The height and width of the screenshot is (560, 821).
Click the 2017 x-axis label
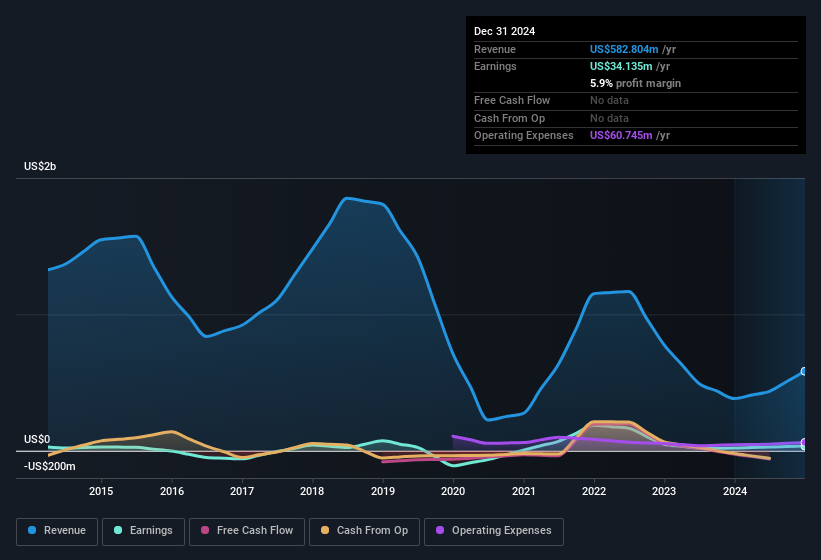click(x=242, y=491)
